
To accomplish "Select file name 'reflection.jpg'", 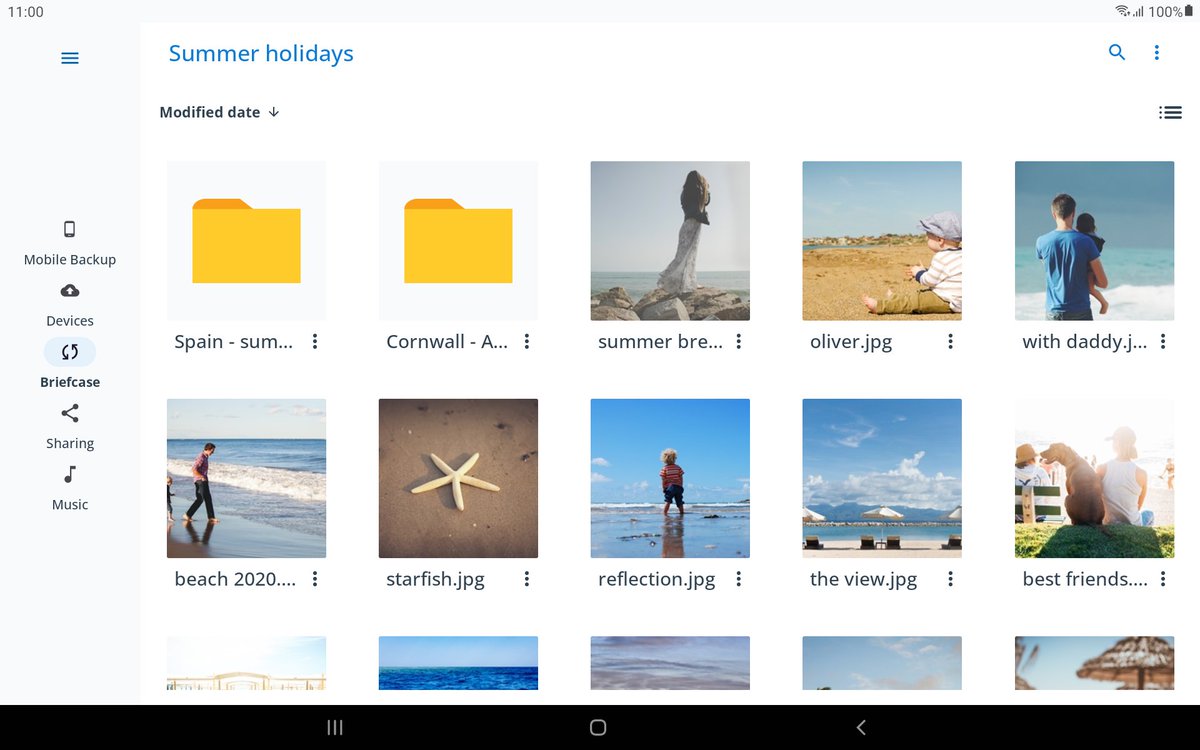I will click(657, 580).
